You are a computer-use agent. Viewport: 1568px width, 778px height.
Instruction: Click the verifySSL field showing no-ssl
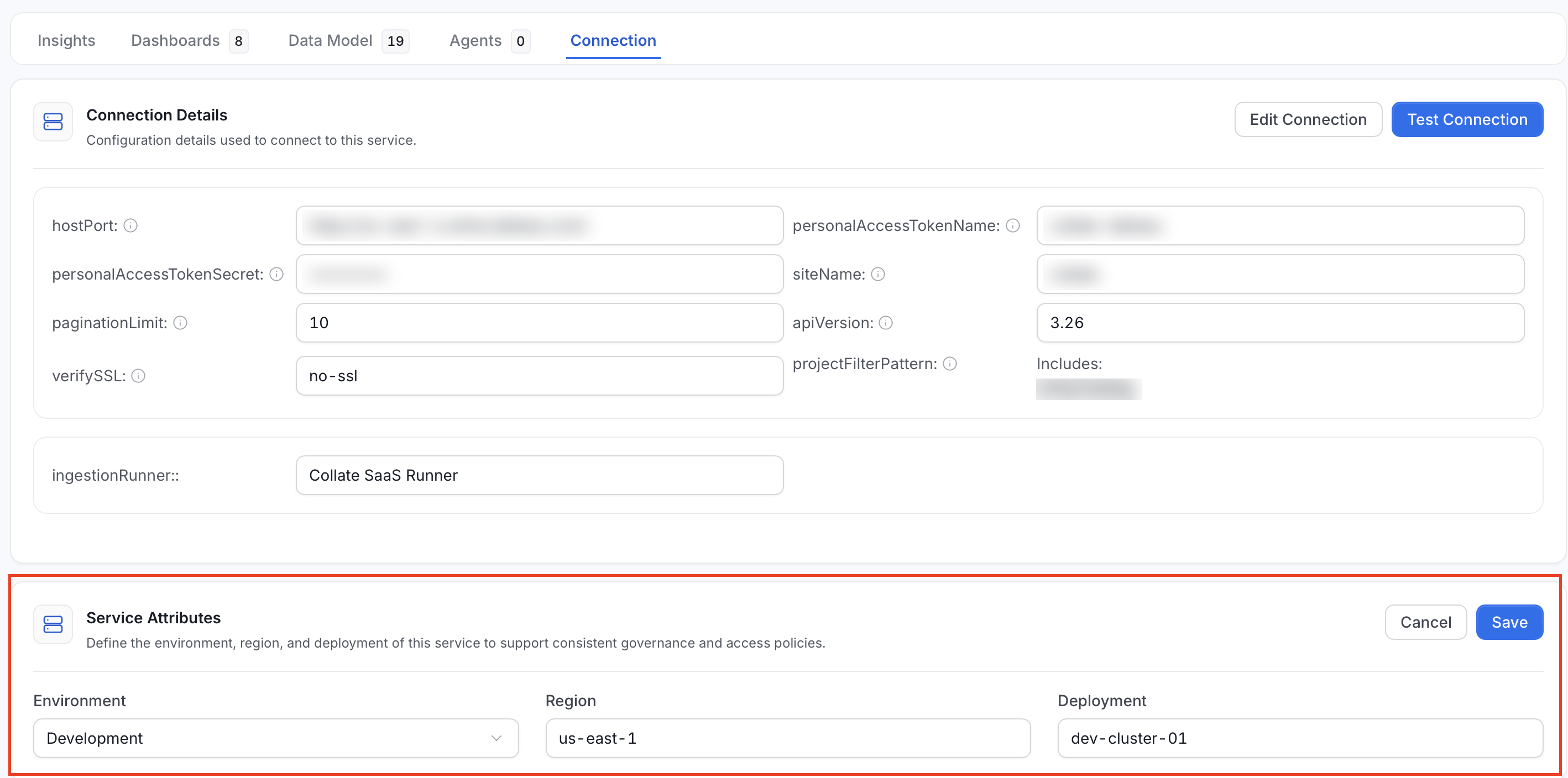click(539, 376)
